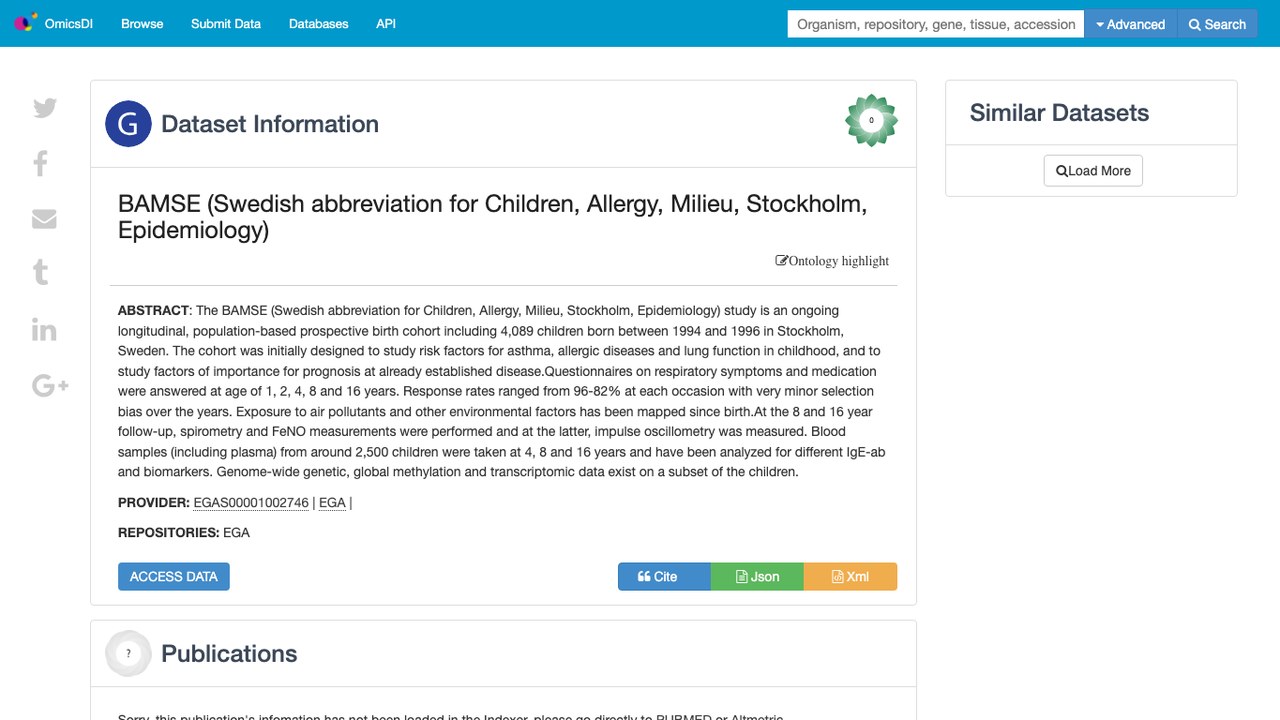Click the REPOSITORIES: EGA text
The image size is (1280, 720).
click(184, 533)
